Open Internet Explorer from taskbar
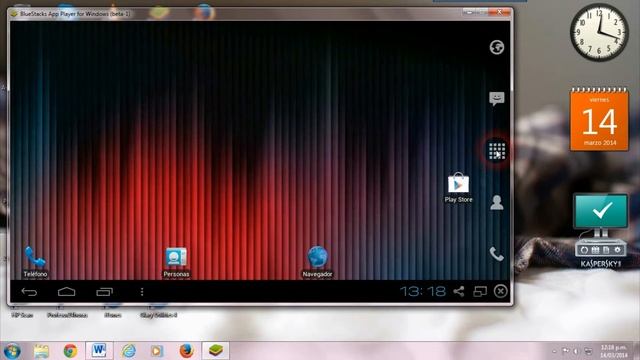The height and width of the screenshot is (360, 640). 129,351
